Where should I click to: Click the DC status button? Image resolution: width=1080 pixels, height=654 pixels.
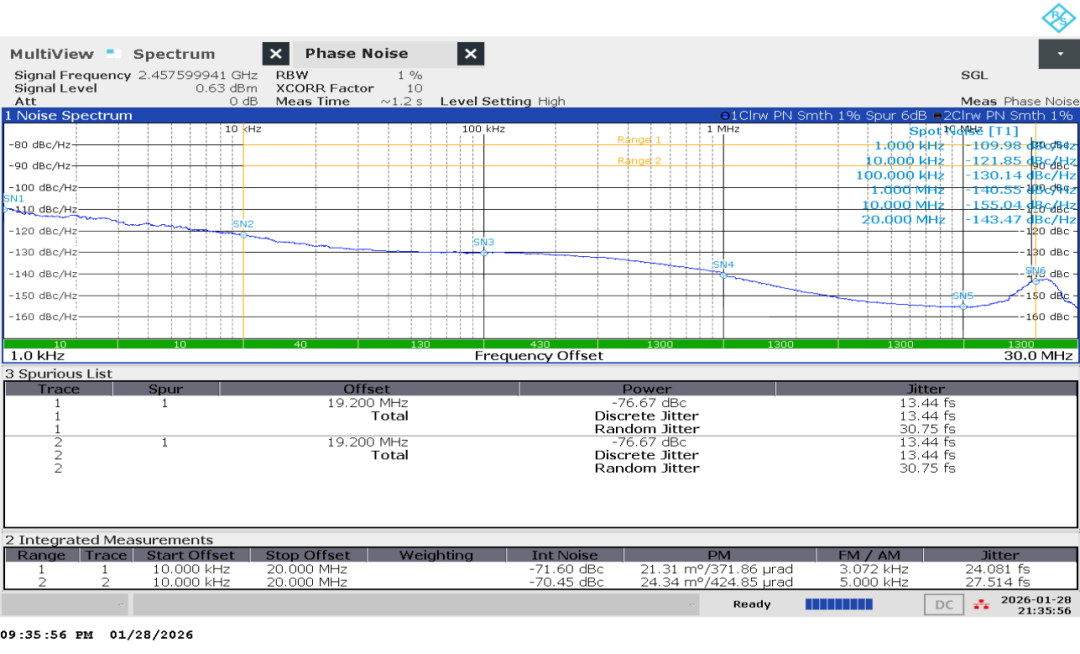(x=944, y=604)
